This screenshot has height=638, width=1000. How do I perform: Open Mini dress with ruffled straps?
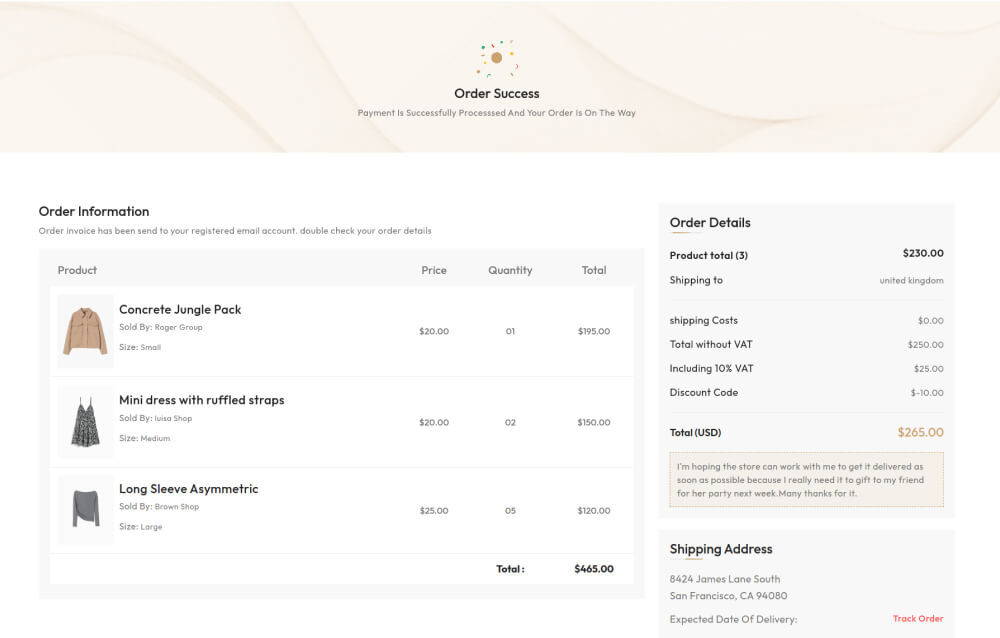[x=201, y=400]
